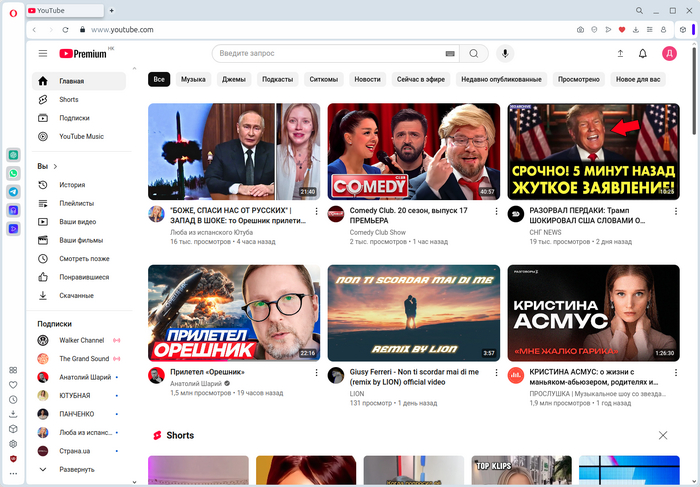Open YouTube notifications bell
700x487 pixels.
[643, 53]
